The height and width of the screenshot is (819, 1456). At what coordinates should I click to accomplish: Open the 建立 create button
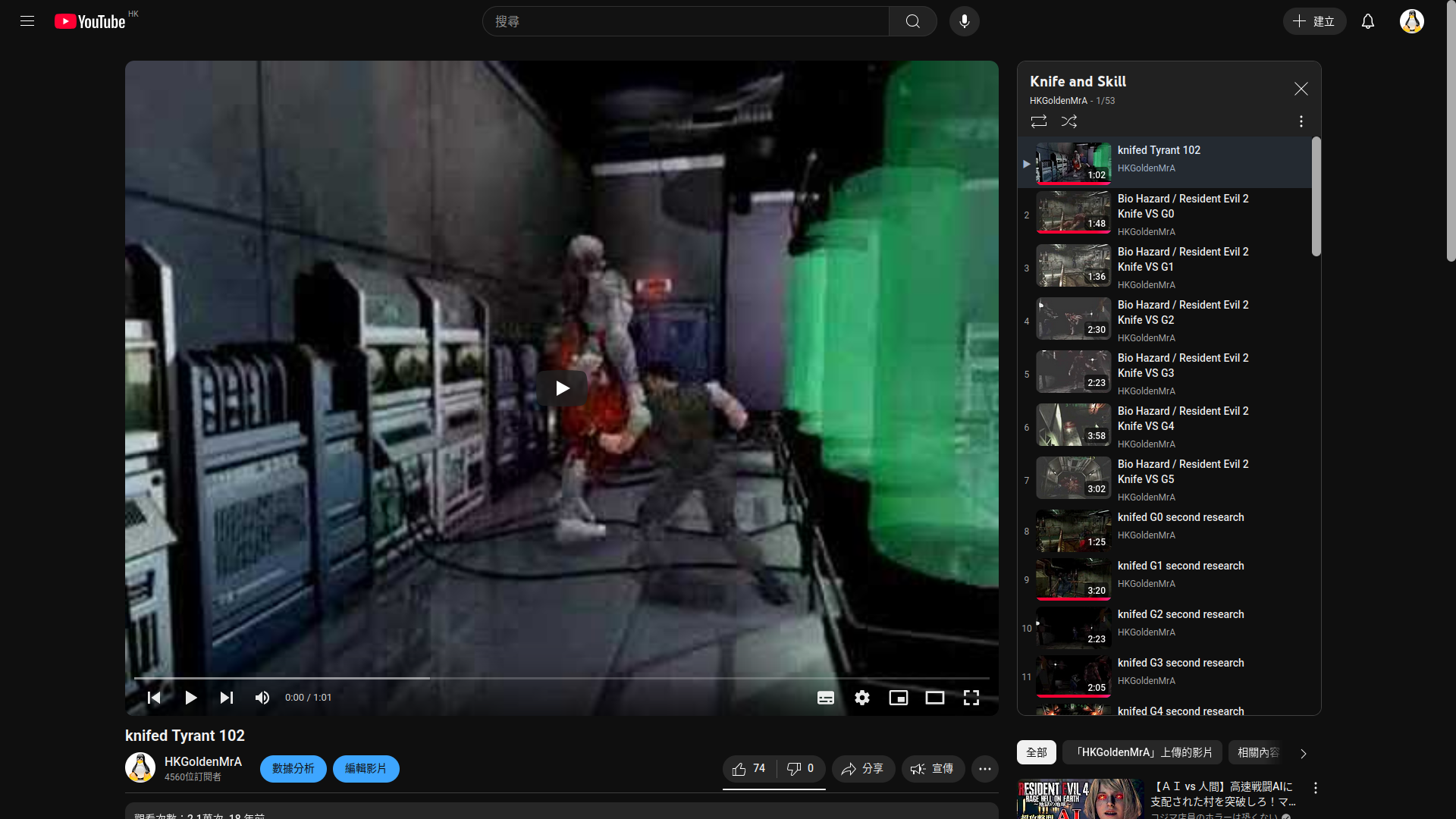[1314, 21]
